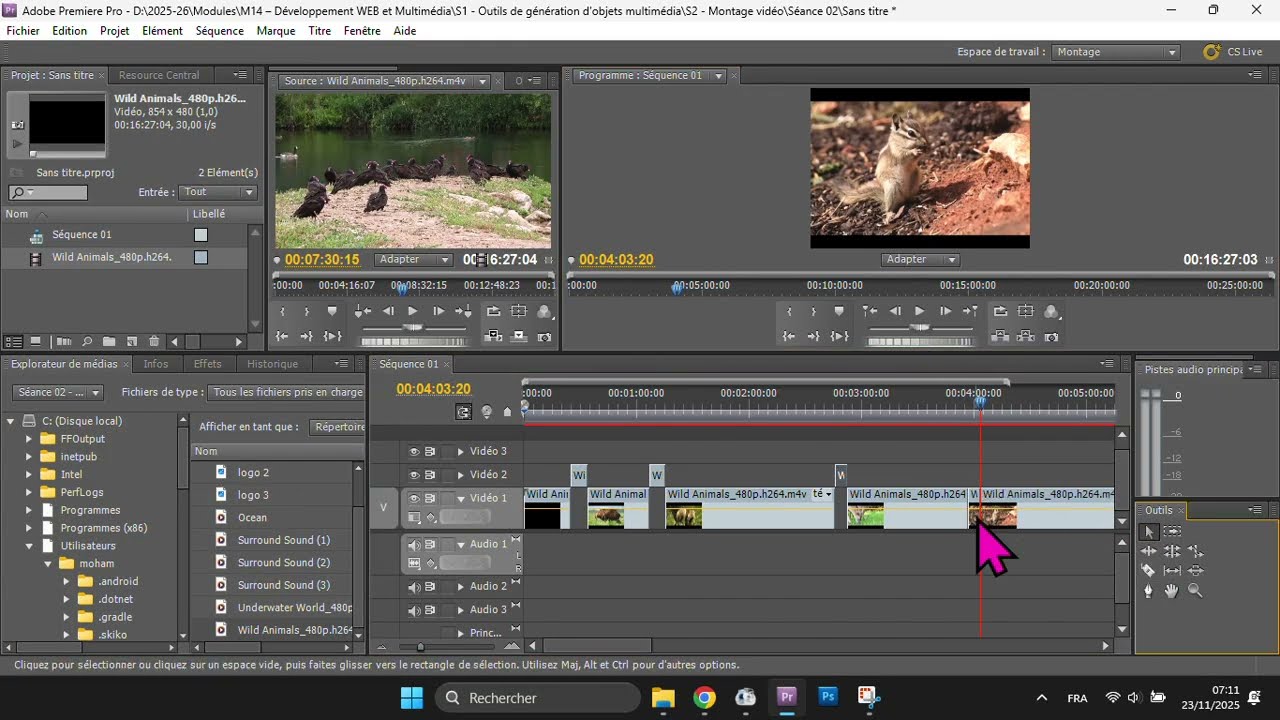Switch to the Resource Central tab
The image size is (1280, 720).
[x=159, y=75]
